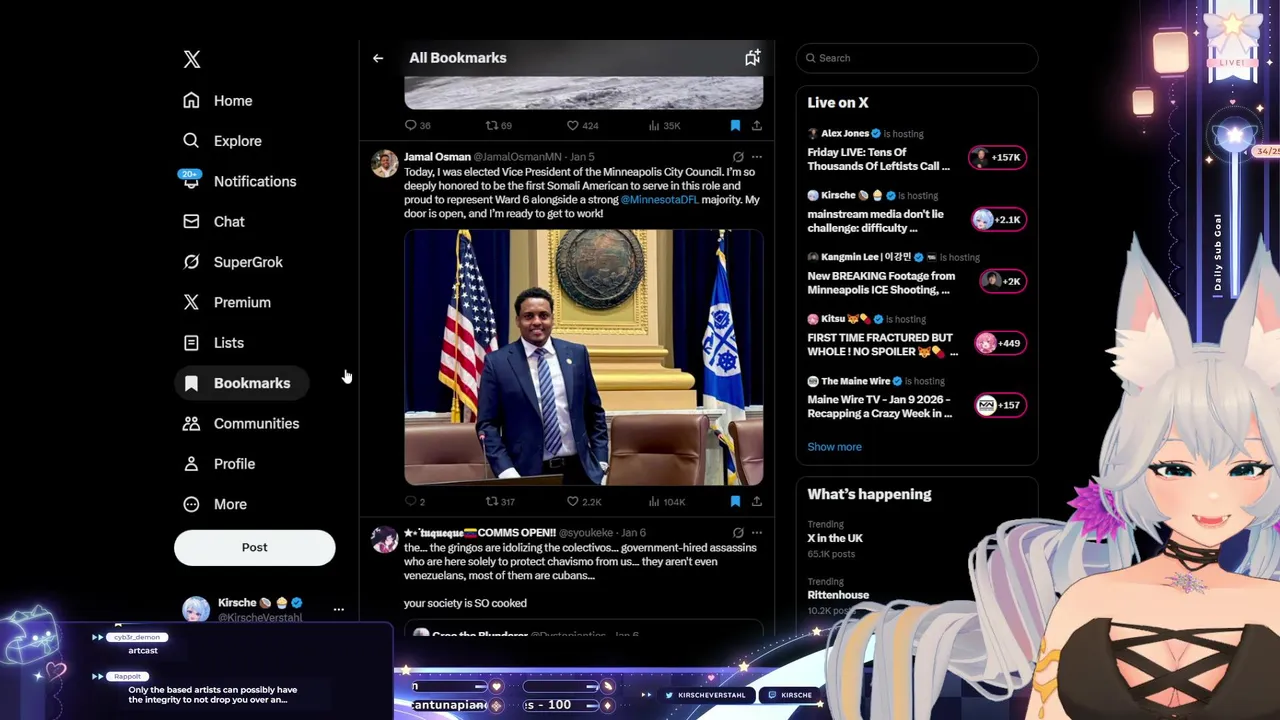Go back with the arrow icon

[378, 58]
